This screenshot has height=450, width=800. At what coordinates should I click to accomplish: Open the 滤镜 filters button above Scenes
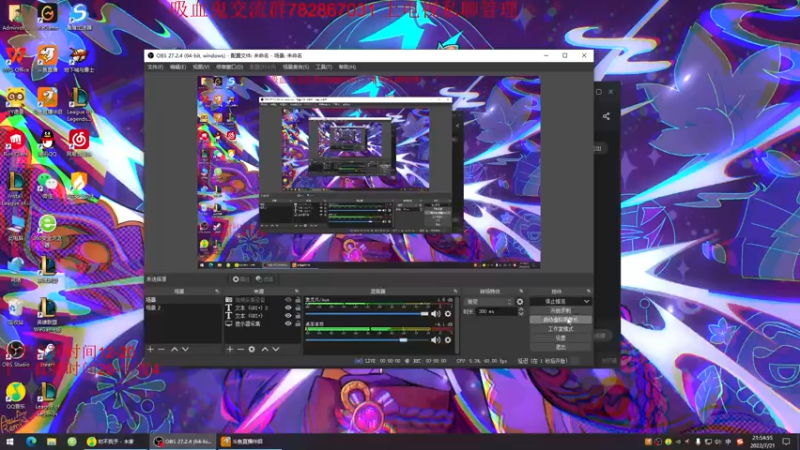(264, 279)
